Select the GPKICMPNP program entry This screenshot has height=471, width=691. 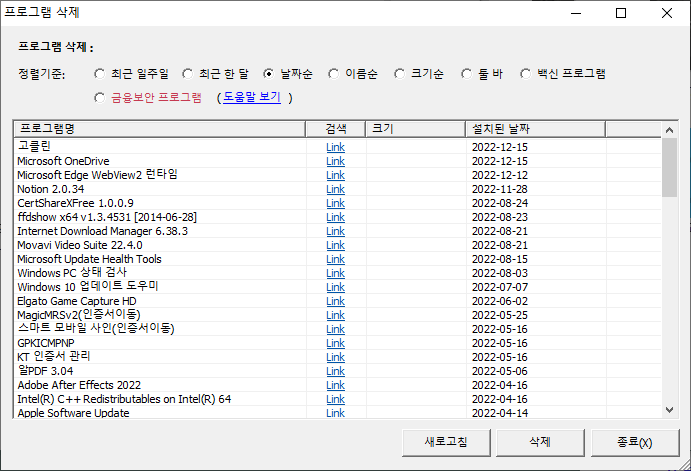(338, 343)
